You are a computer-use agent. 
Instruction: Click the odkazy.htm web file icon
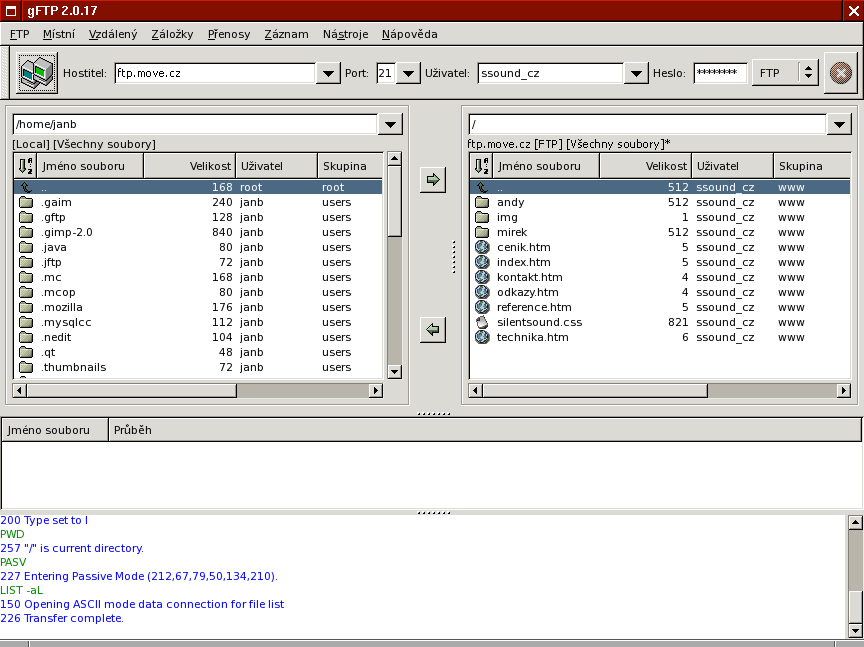click(x=482, y=292)
